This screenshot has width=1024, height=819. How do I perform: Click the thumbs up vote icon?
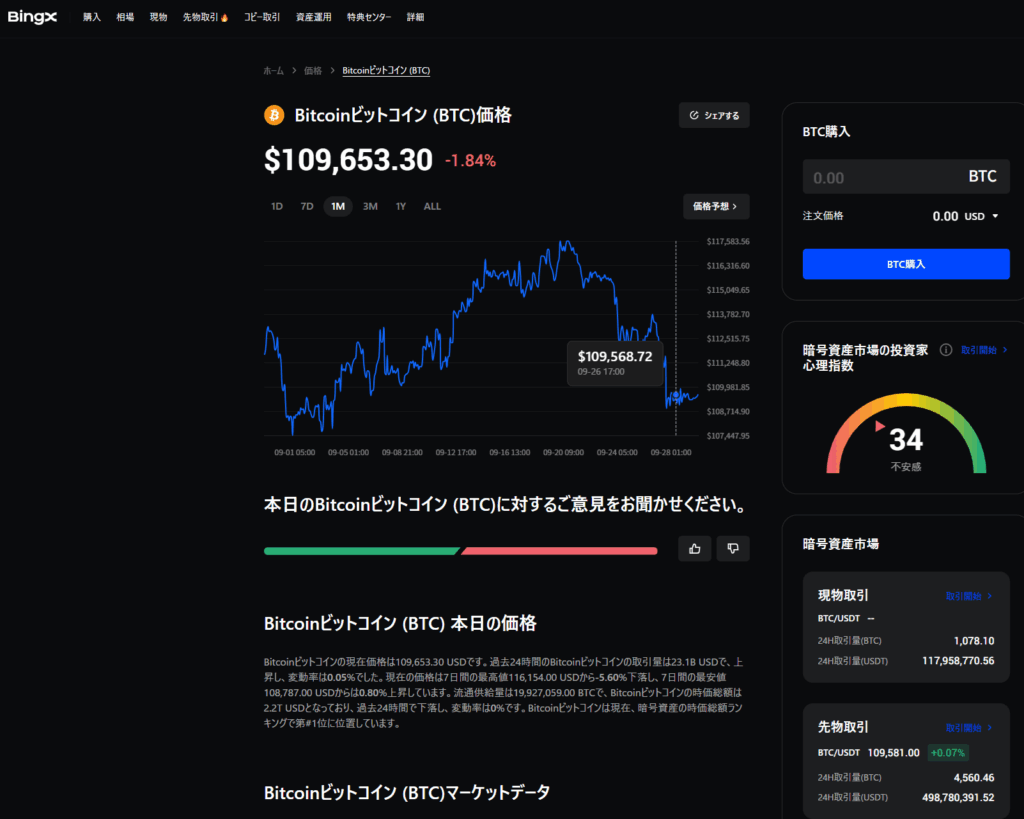(x=694, y=548)
